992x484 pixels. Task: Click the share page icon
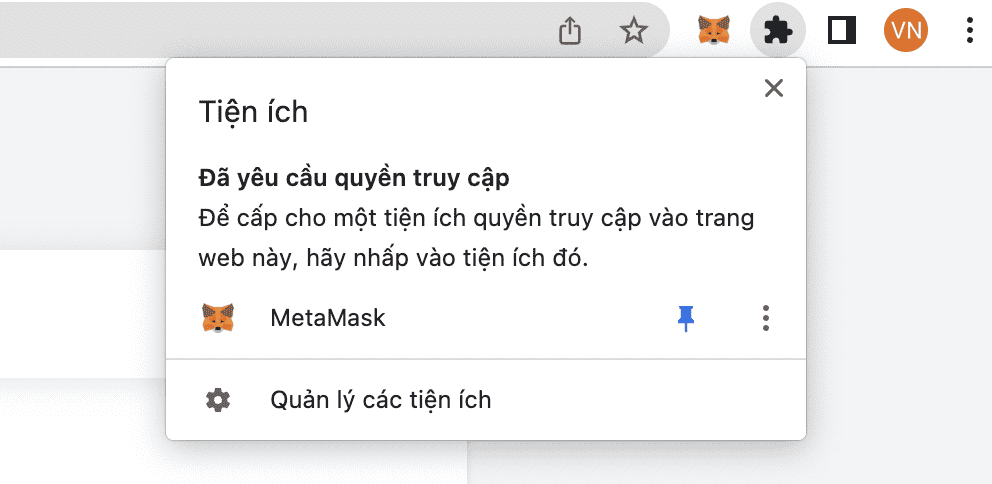coord(569,32)
